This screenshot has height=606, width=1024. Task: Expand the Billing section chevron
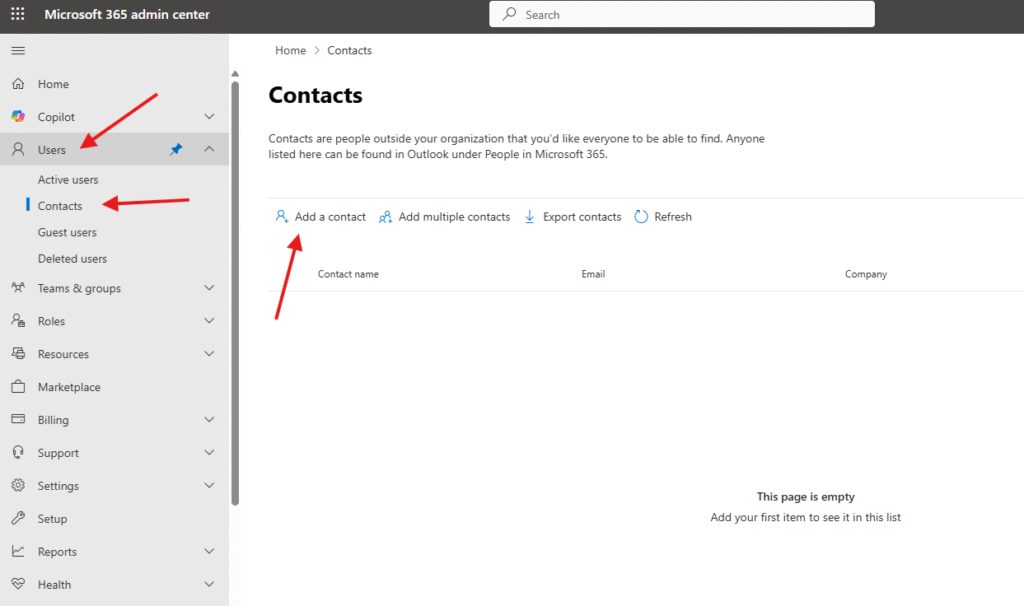(209, 420)
